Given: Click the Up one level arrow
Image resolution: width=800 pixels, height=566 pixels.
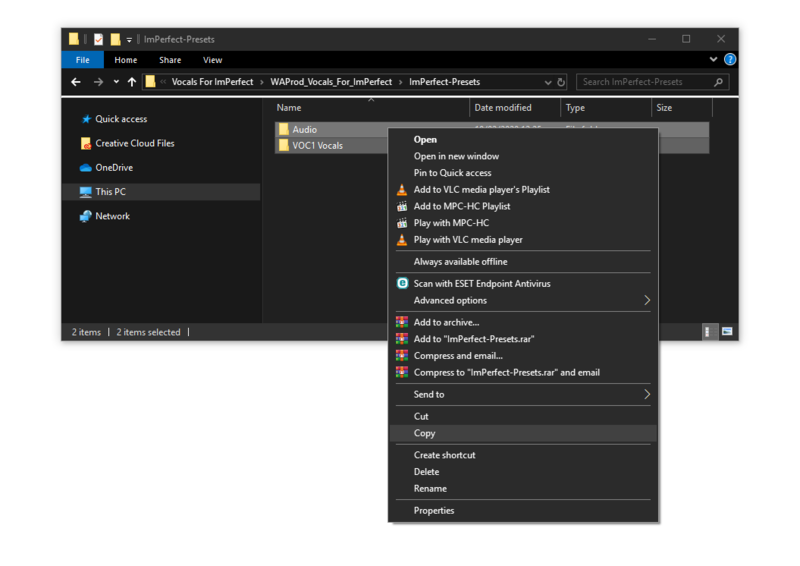Looking at the screenshot, I should [131, 82].
